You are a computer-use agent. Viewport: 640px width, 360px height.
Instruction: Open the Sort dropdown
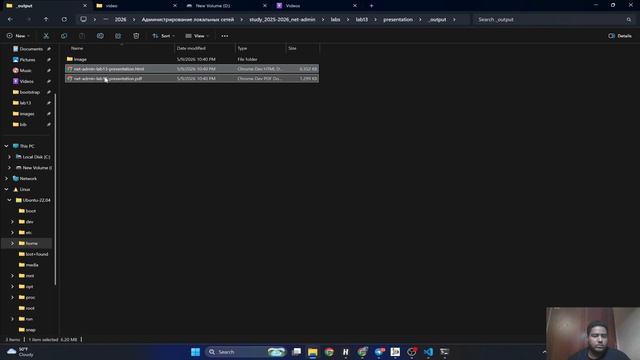[x=163, y=36]
